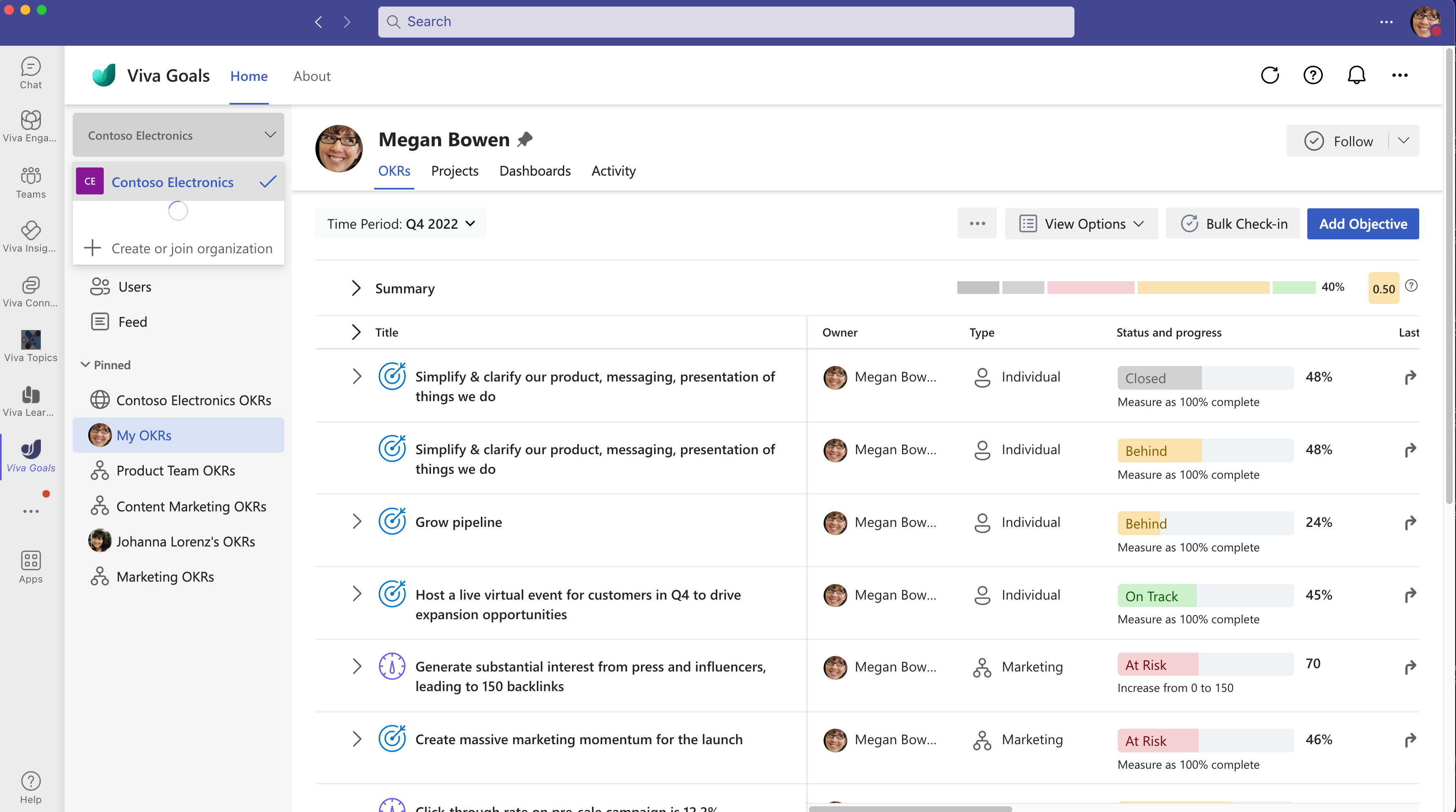Expand the Grow pipeline objective row

pyautogui.click(x=357, y=521)
